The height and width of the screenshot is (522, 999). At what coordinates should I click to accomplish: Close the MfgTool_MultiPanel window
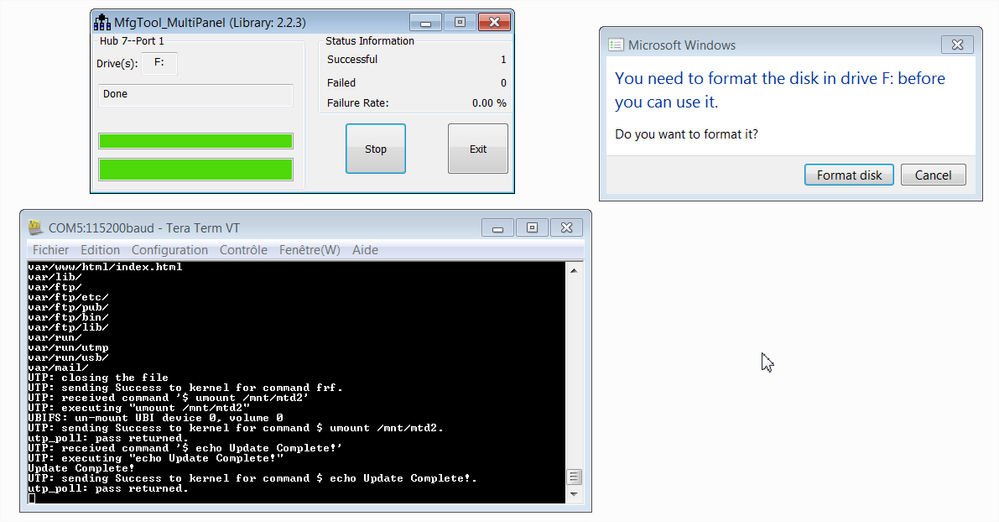(x=494, y=22)
